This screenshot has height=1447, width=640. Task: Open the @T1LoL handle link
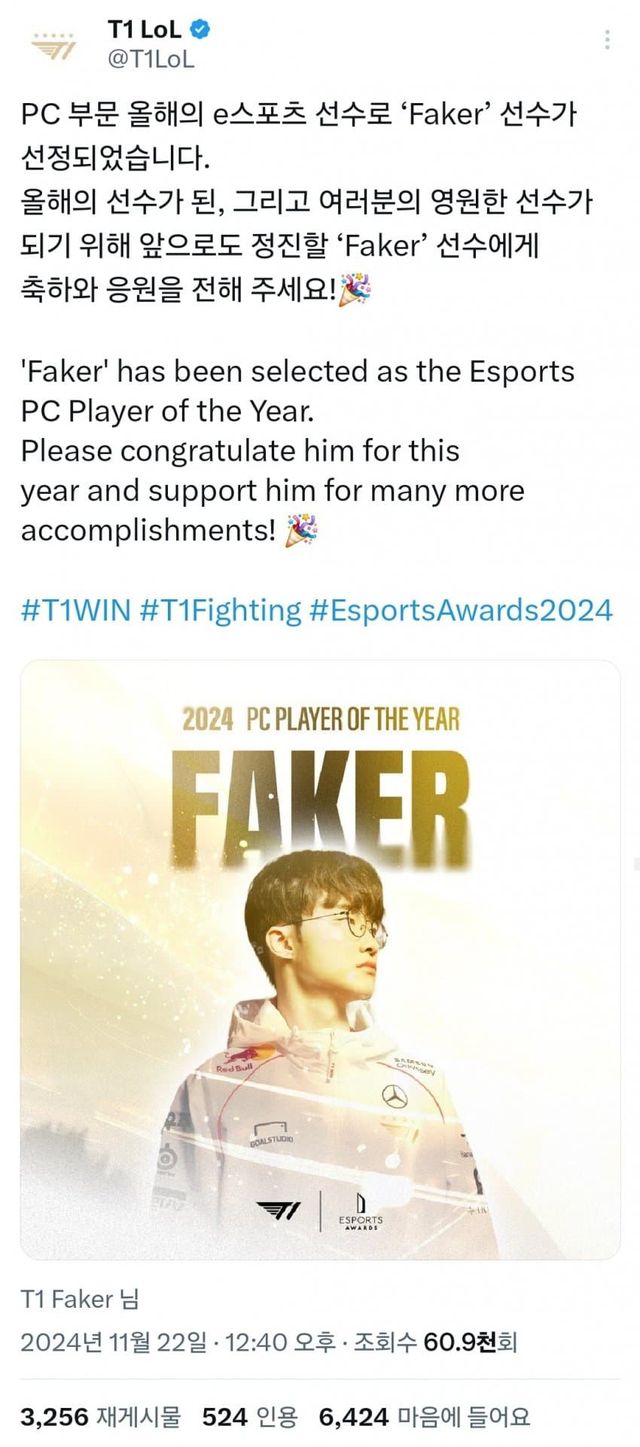(151, 59)
